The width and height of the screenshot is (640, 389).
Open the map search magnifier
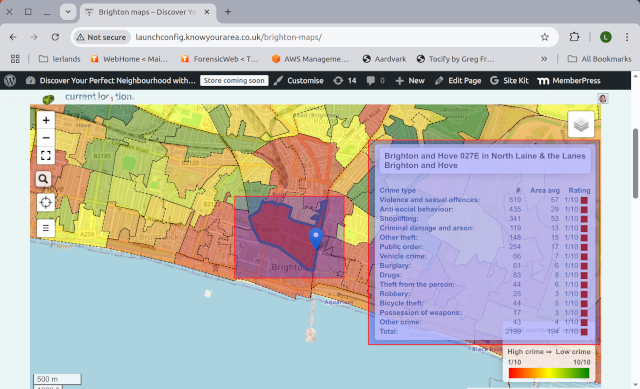click(43, 179)
